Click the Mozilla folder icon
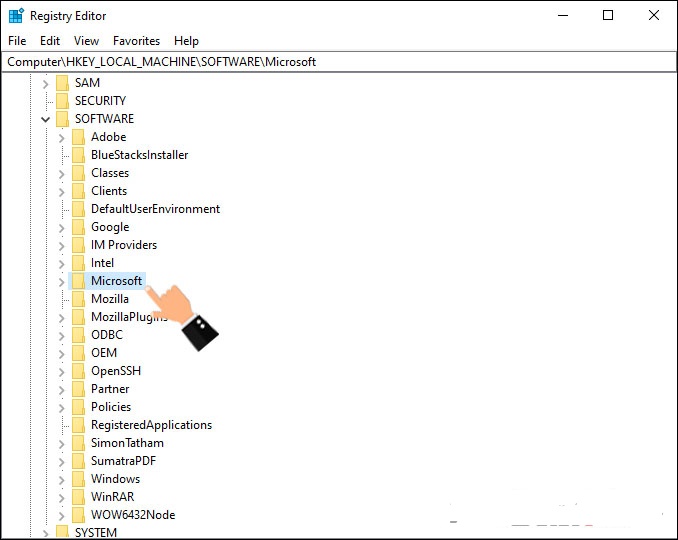Image resolution: width=678 pixels, height=540 pixels. pos(78,299)
